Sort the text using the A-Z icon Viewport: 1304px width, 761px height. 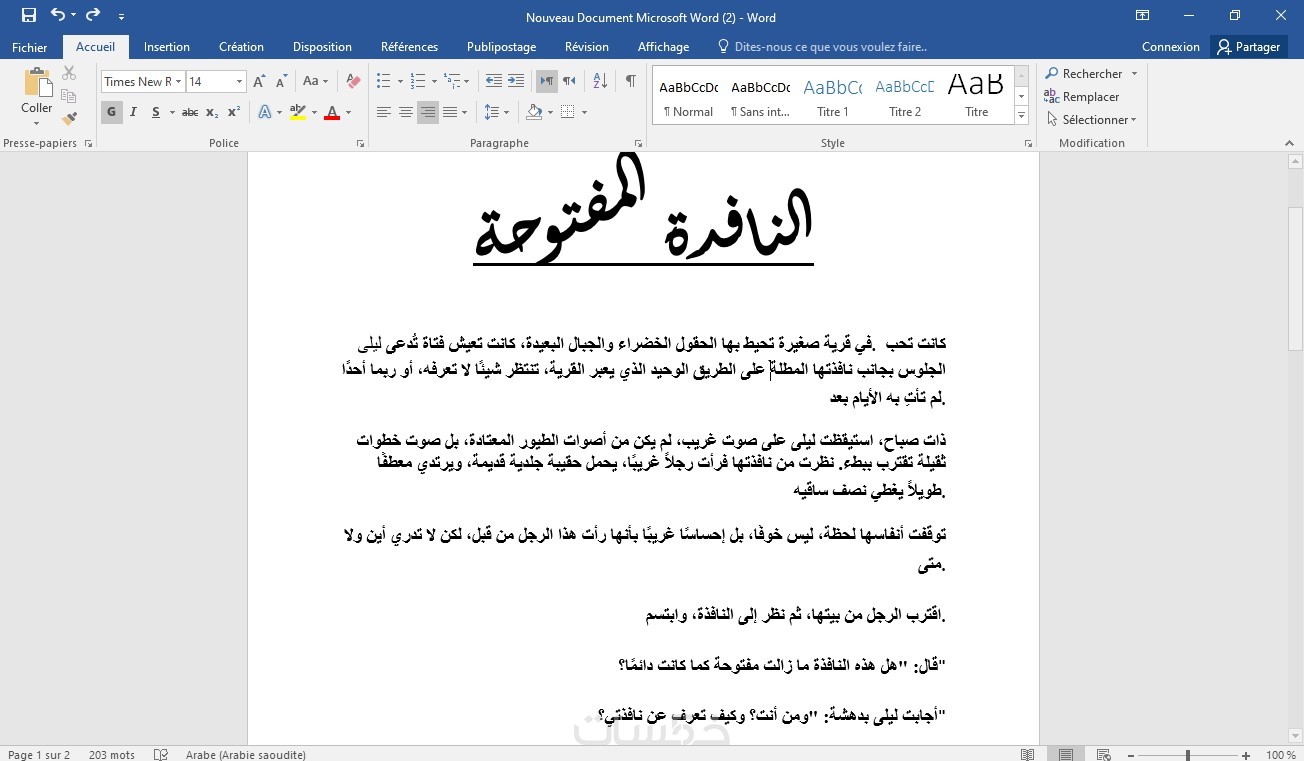pos(600,81)
